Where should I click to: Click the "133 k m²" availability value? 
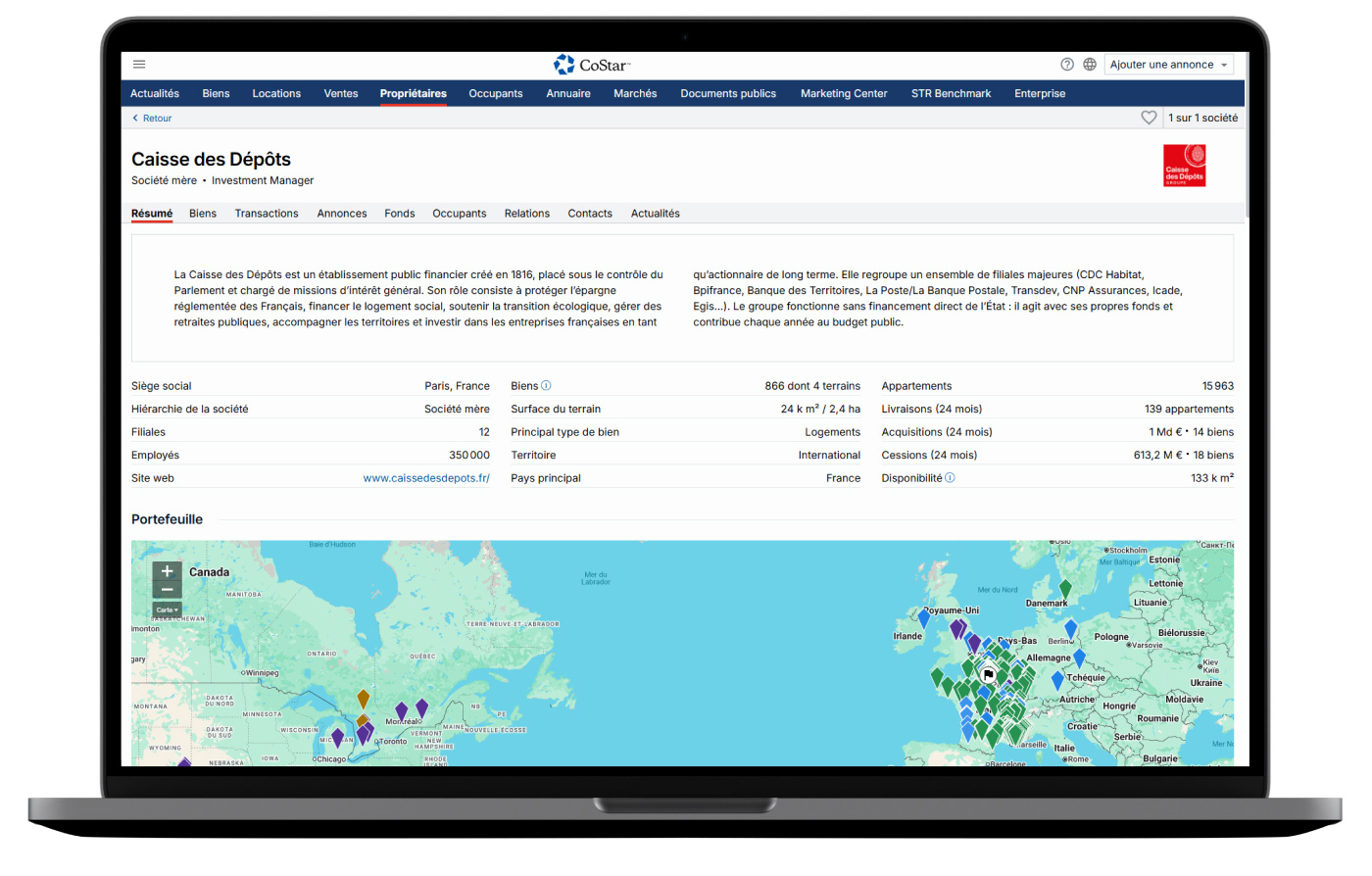1212,478
